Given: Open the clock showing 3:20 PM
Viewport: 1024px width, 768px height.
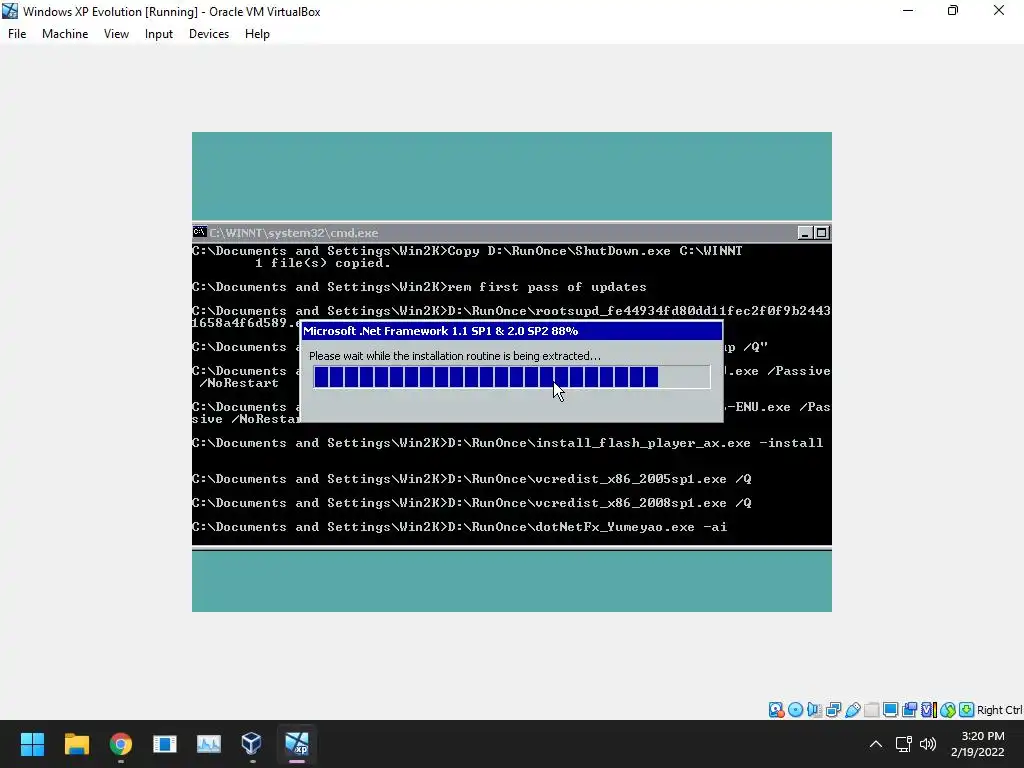Looking at the screenshot, I should (978, 744).
